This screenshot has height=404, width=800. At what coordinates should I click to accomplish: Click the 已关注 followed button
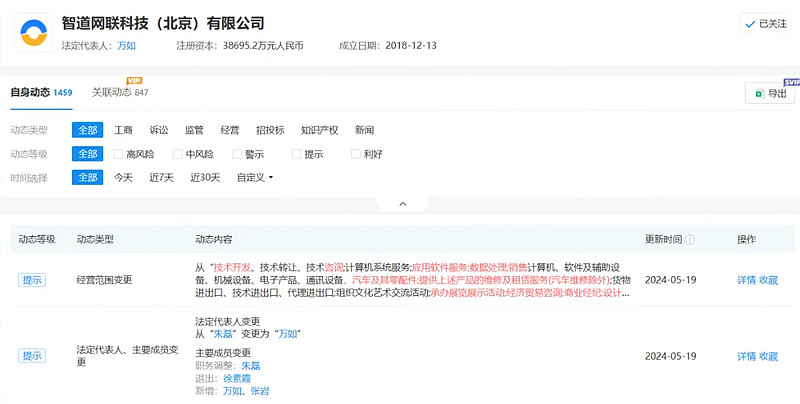pos(766,24)
